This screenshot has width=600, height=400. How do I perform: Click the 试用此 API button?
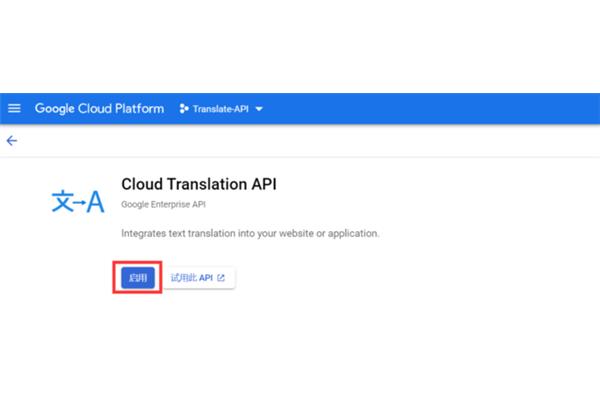coord(199,278)
